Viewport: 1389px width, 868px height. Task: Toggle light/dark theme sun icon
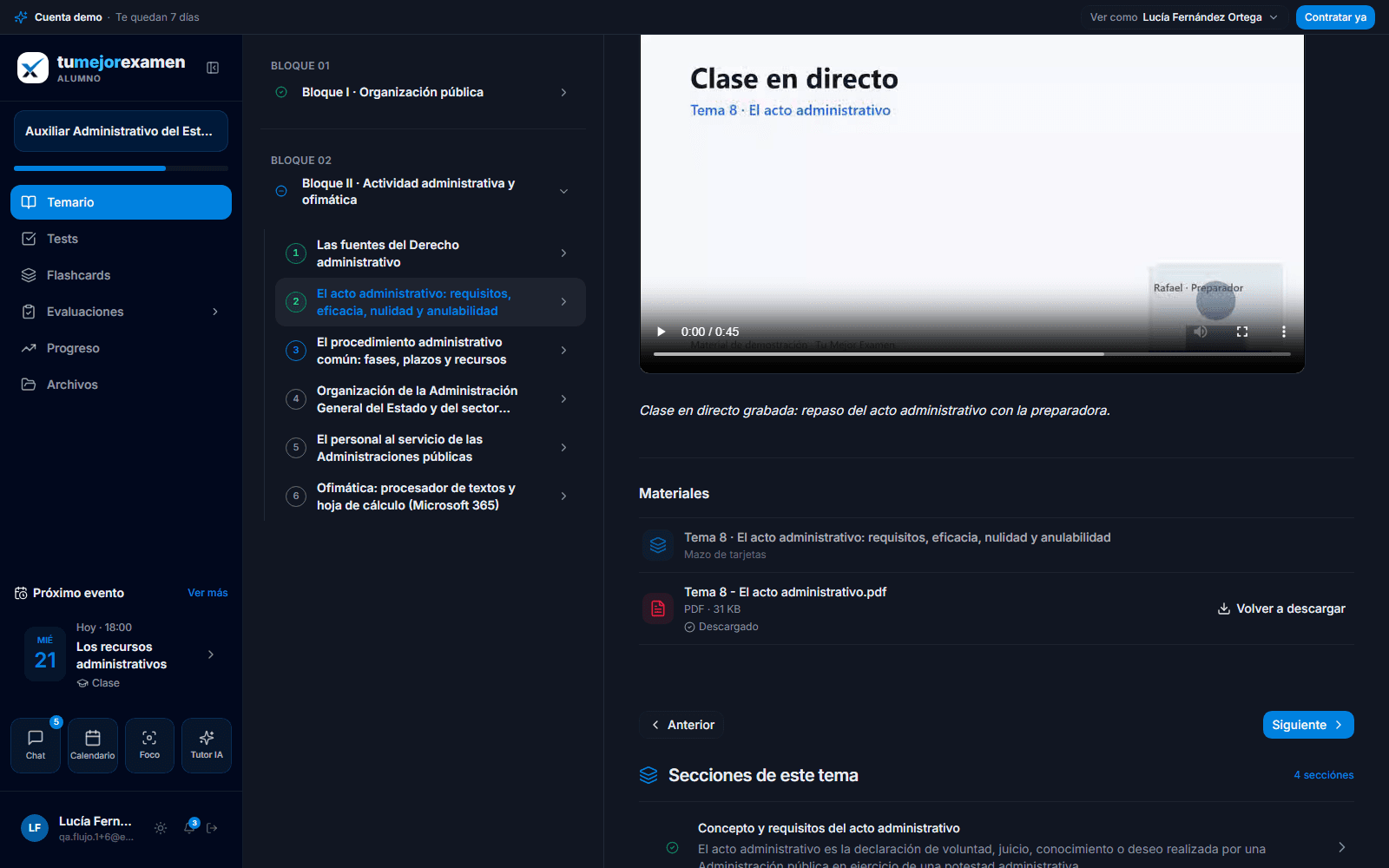tap(161, 828)
